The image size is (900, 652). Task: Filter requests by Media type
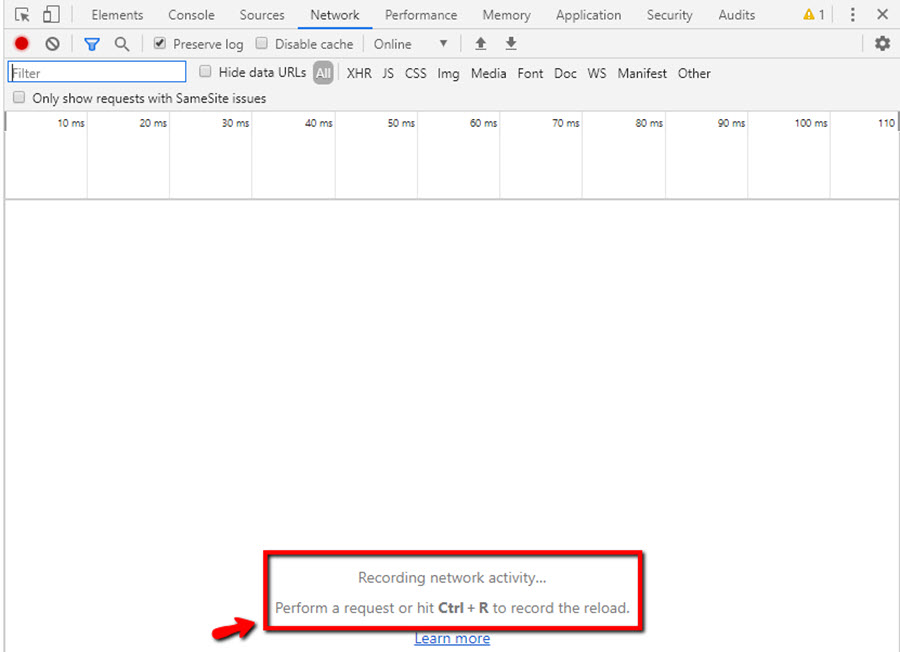[488, 73]
